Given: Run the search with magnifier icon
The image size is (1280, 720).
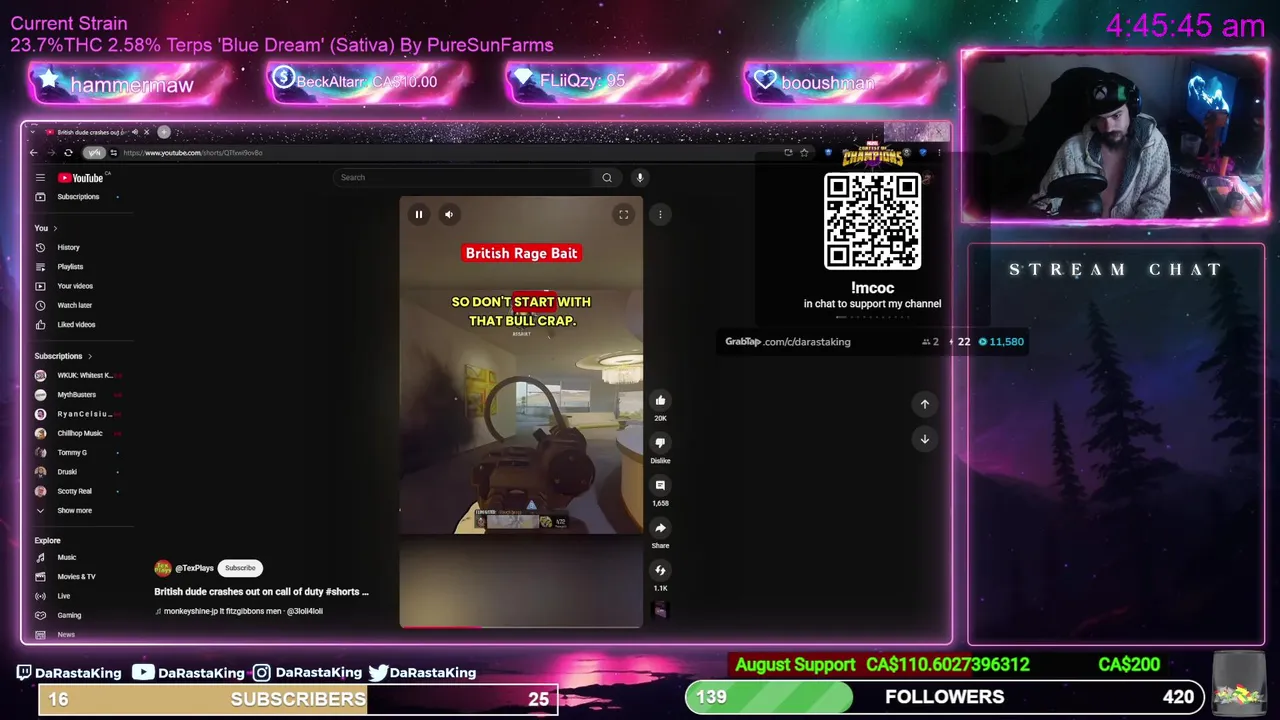Looking at the screenshot, I should (x=606, y=177).
